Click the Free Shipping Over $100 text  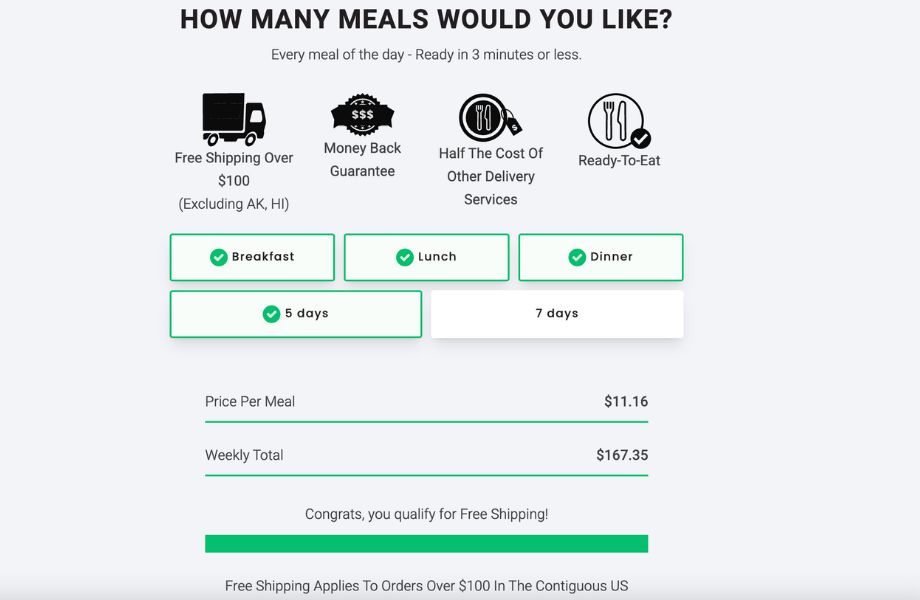click(234, 169)
